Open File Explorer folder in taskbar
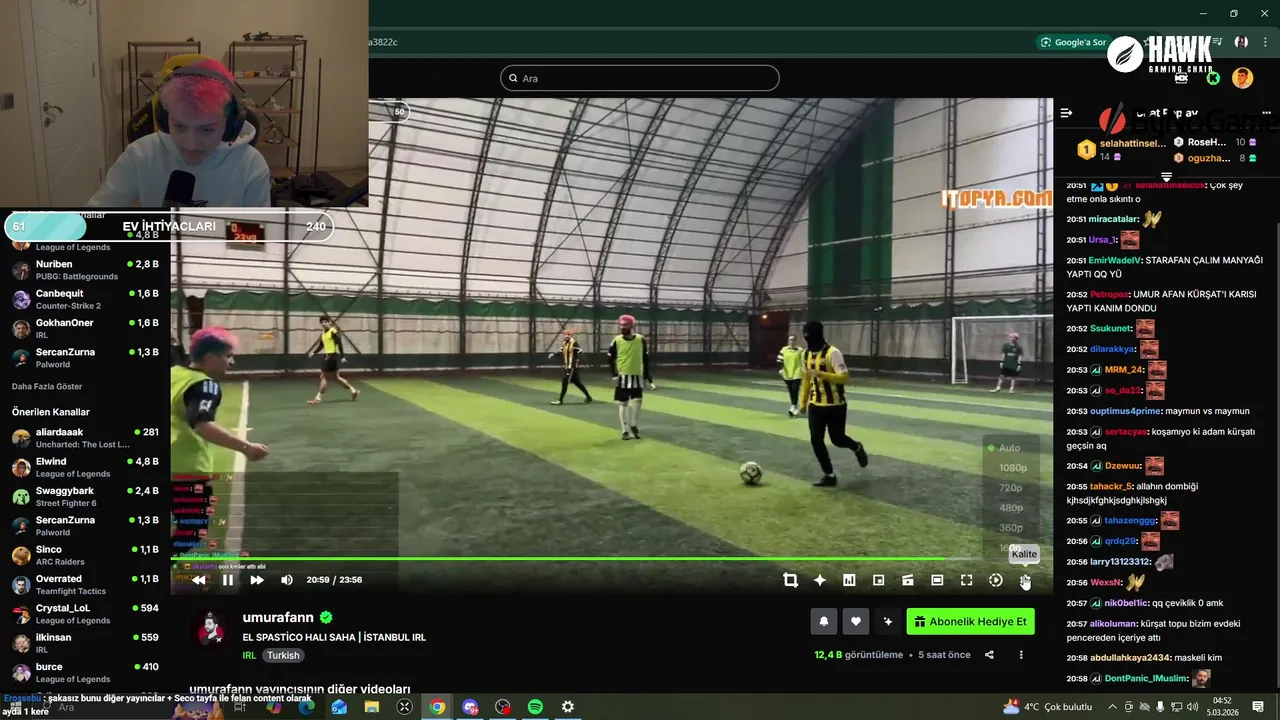The width and height of the screenshot is (1280, 720). coord(371,707)
